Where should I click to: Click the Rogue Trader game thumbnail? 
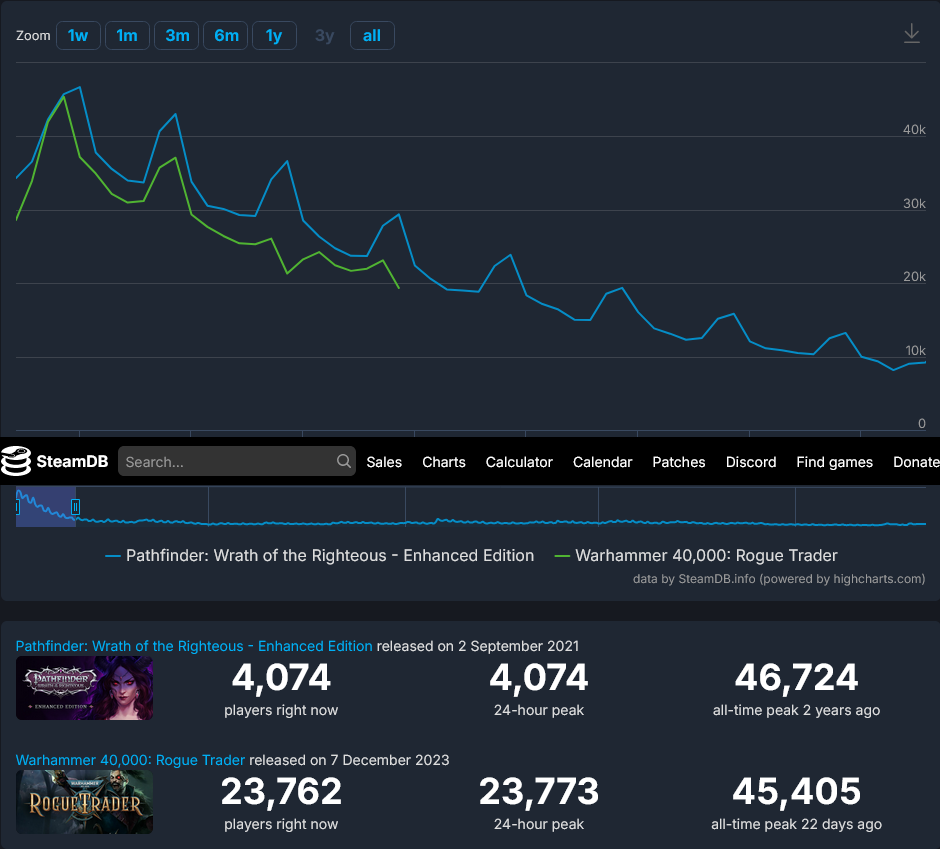point(85,802)
